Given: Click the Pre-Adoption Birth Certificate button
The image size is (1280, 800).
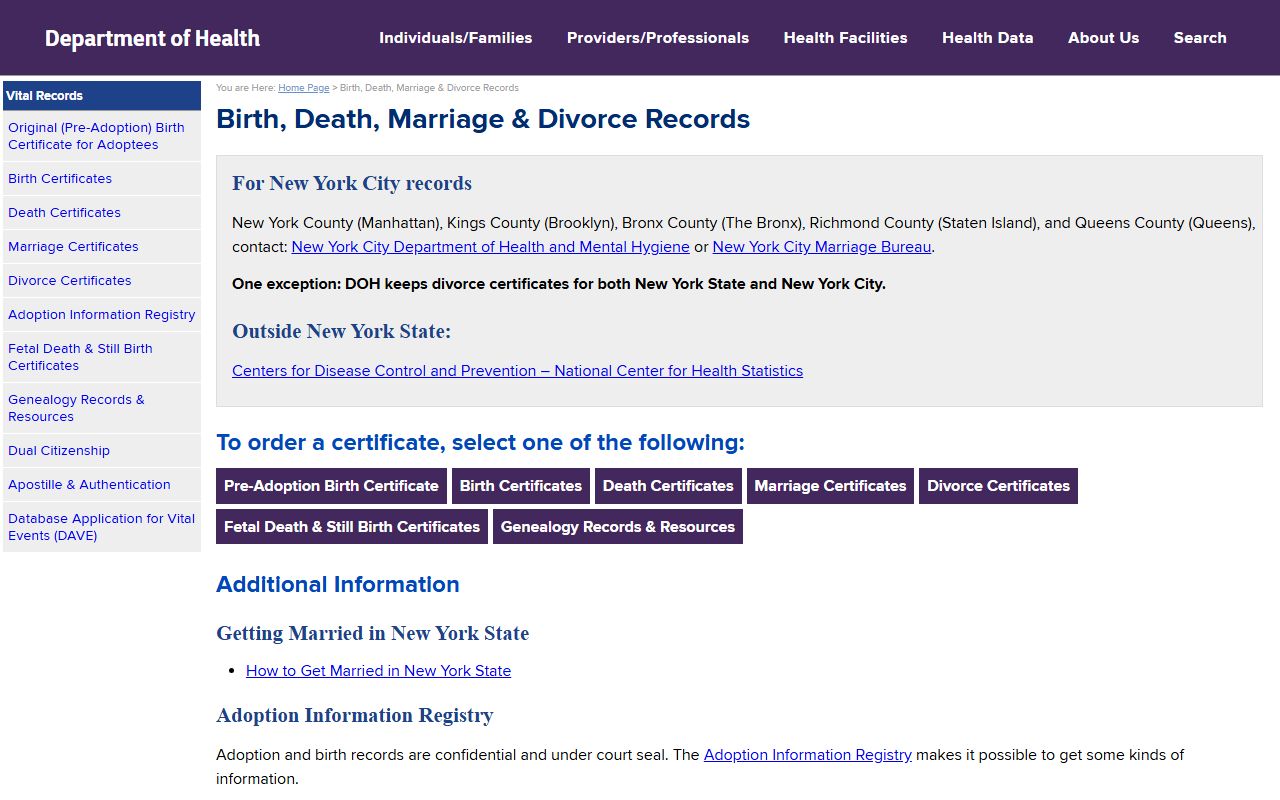Looking at the screenshot, I should coord(331,486).
